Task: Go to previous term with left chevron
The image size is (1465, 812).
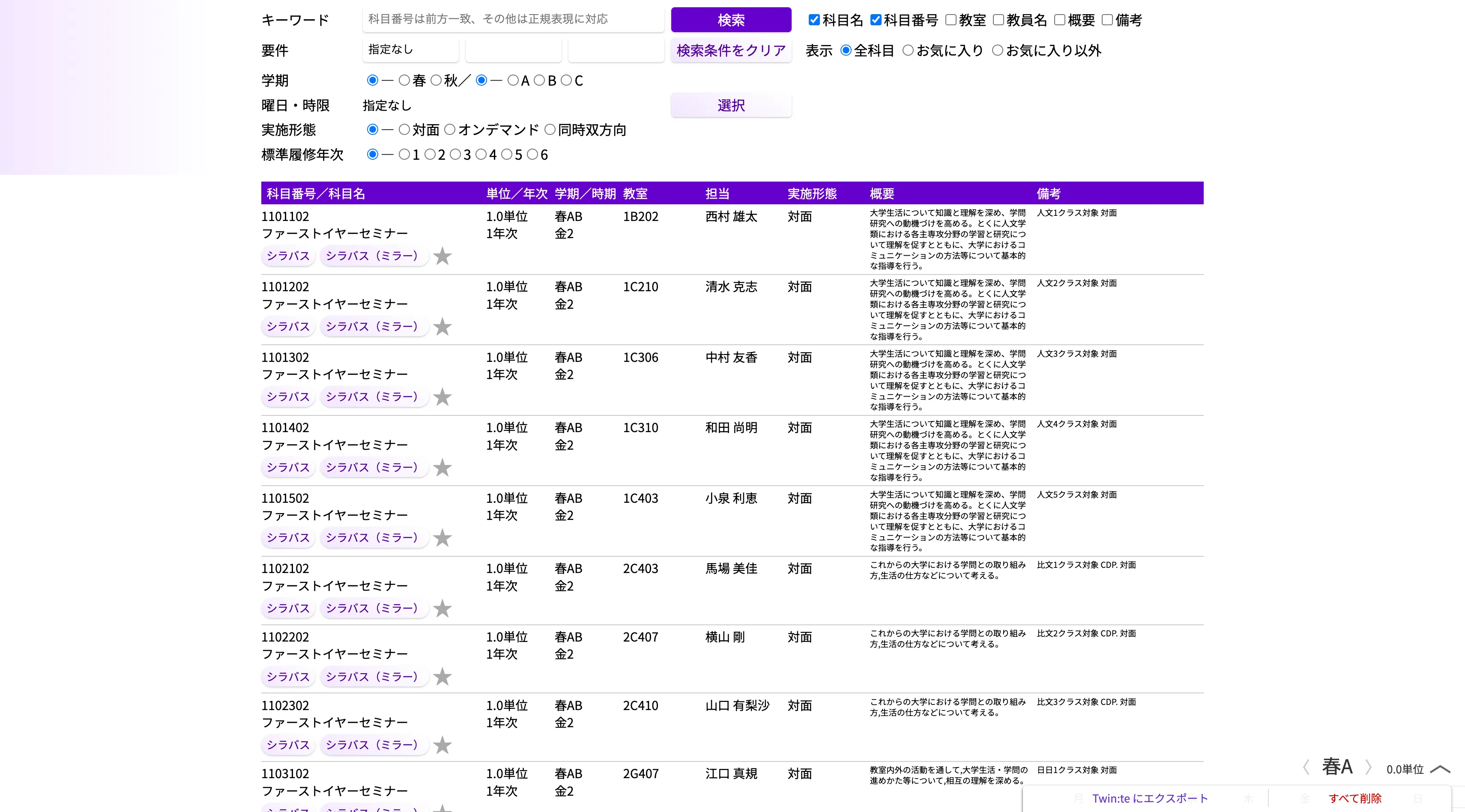Action: click(x=1307, y=767)
